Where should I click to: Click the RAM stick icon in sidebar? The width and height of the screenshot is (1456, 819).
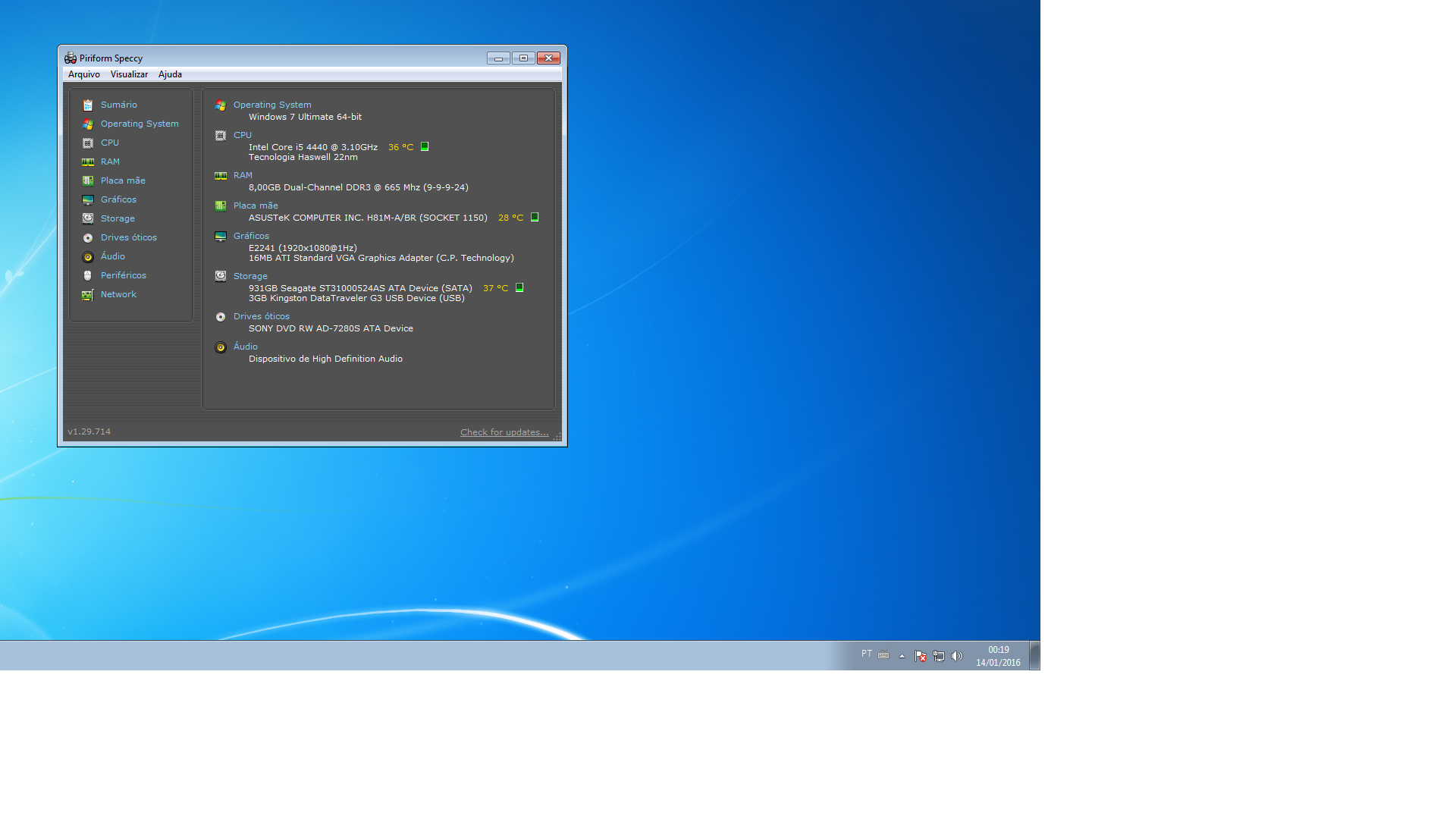88,162
